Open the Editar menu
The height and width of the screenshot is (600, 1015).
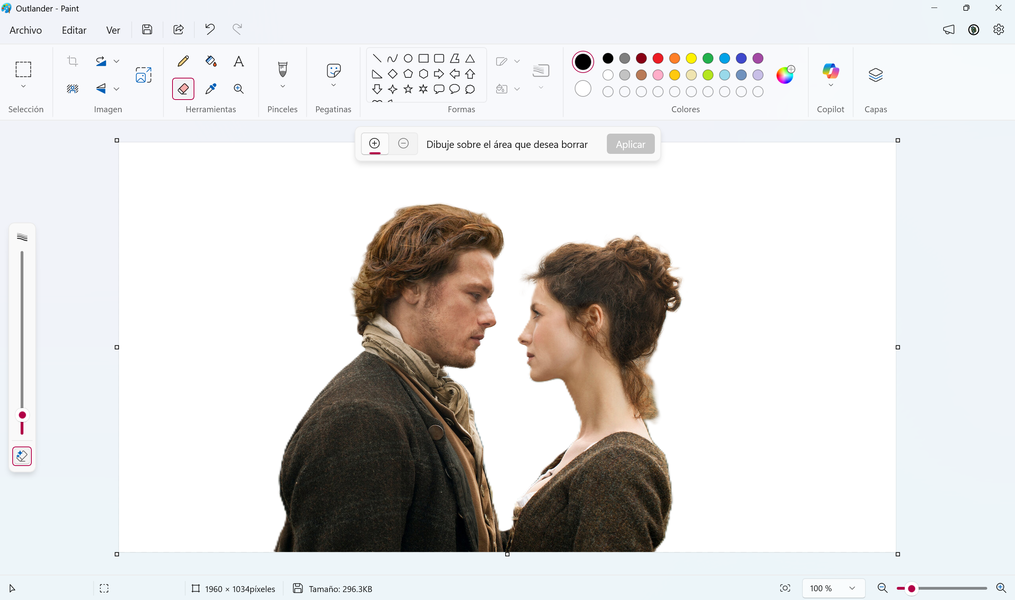(x=74, y=30)
